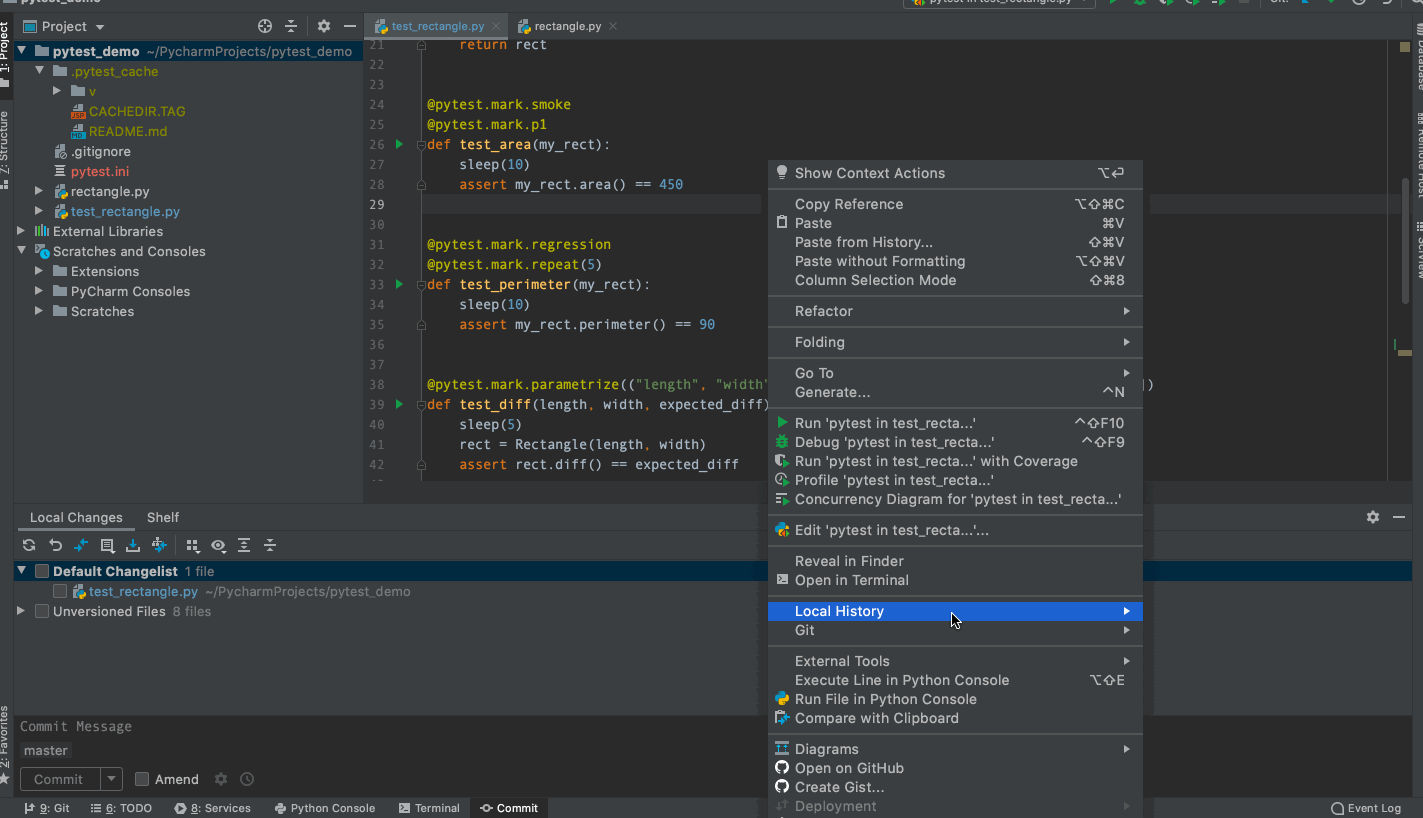1423x818 pixels.
Task: Expand all nodes in Local Changes
Action: click(244, 545)
